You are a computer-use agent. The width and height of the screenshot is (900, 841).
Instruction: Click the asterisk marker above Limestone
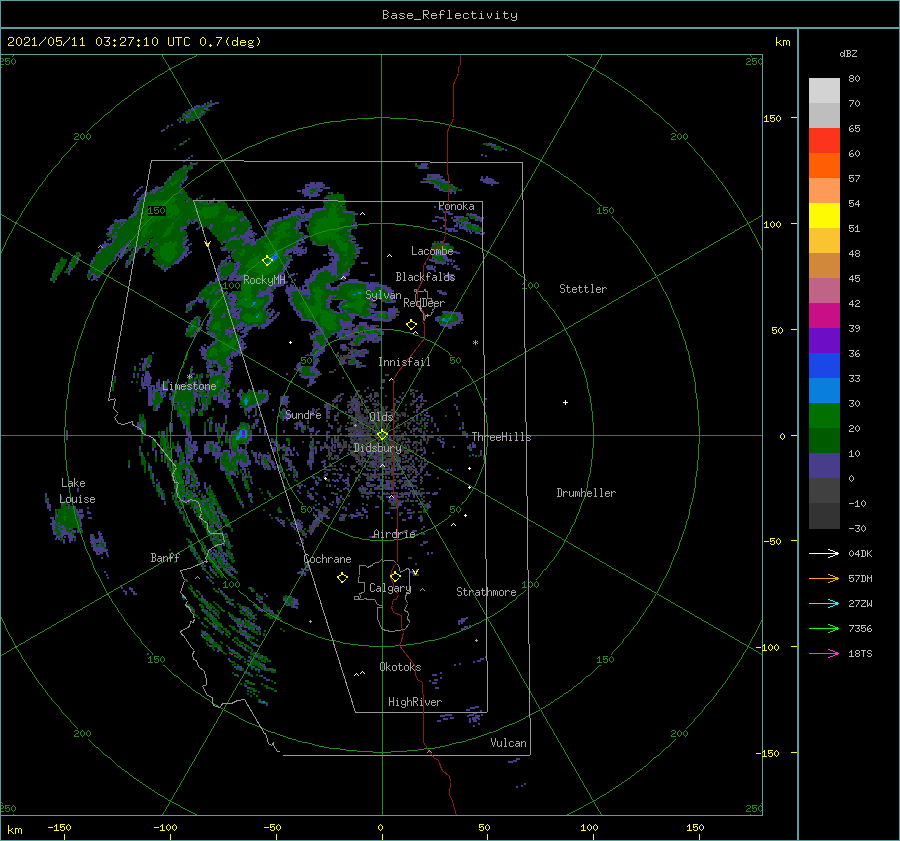189,377
